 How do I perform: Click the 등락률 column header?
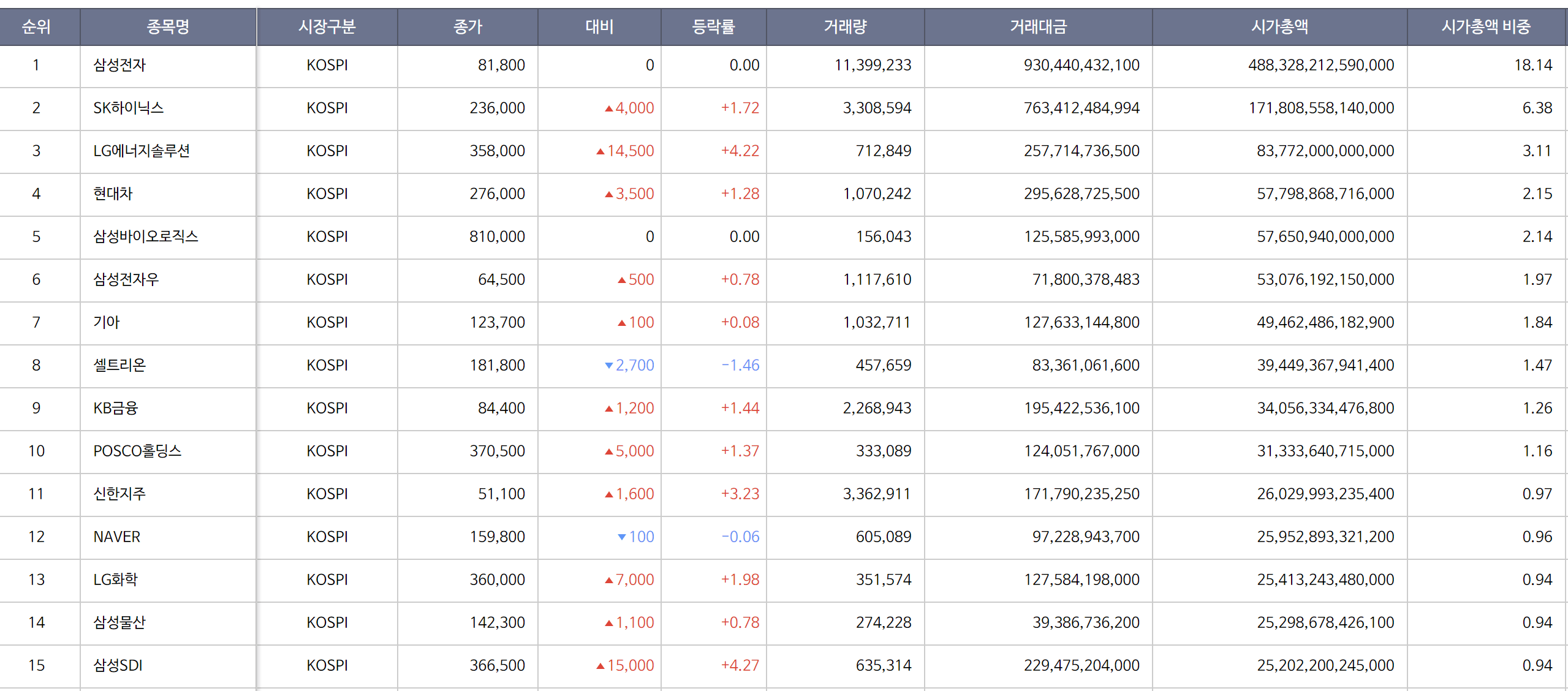coord(714,26)
